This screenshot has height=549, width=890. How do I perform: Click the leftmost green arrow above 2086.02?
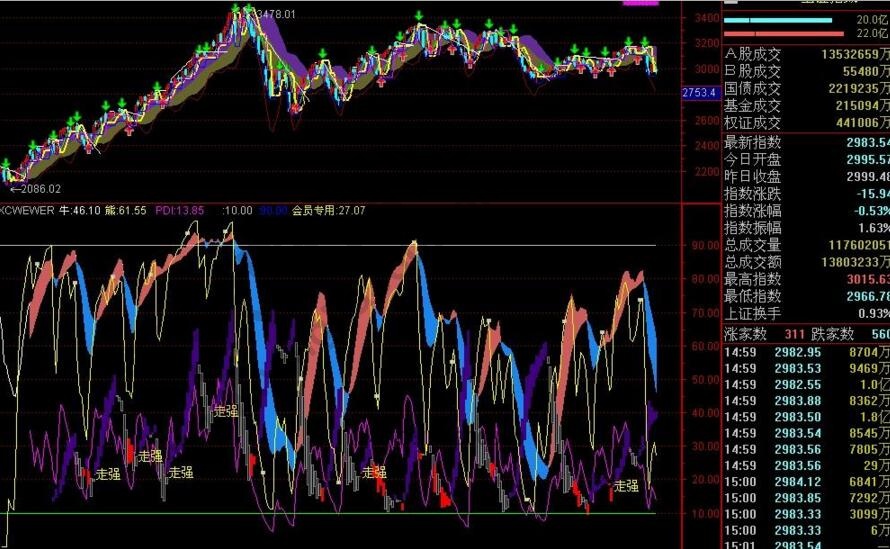point(6,164)
